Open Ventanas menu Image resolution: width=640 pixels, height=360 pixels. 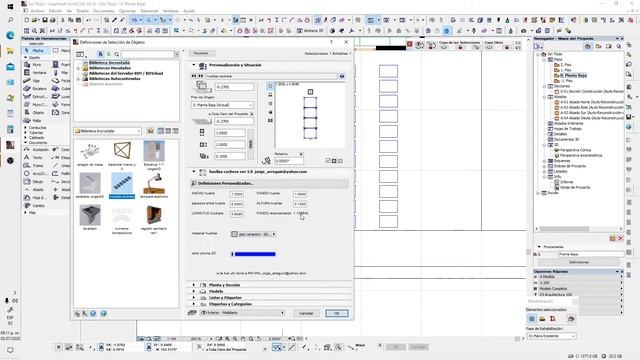tap(171, 11)
